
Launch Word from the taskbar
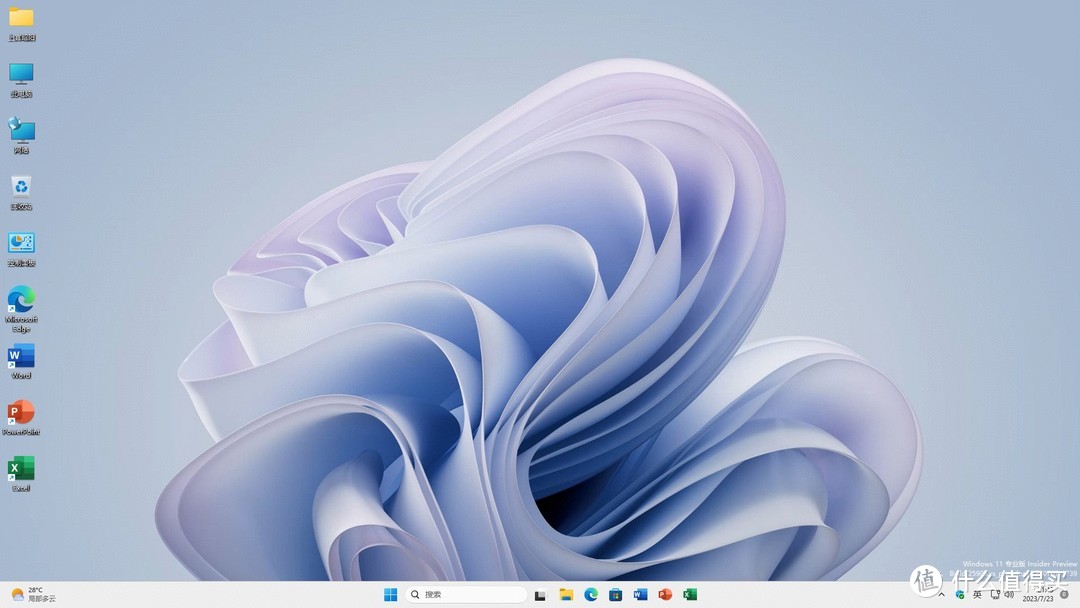pos(640,595)
